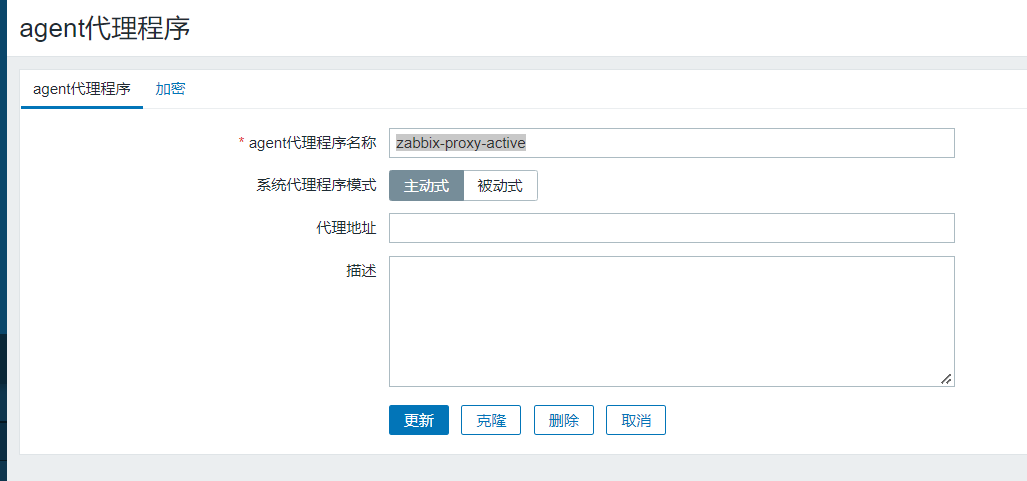Click inside the 描述 text area
This screenshot has width=1027, height=481.
[671, 320]
